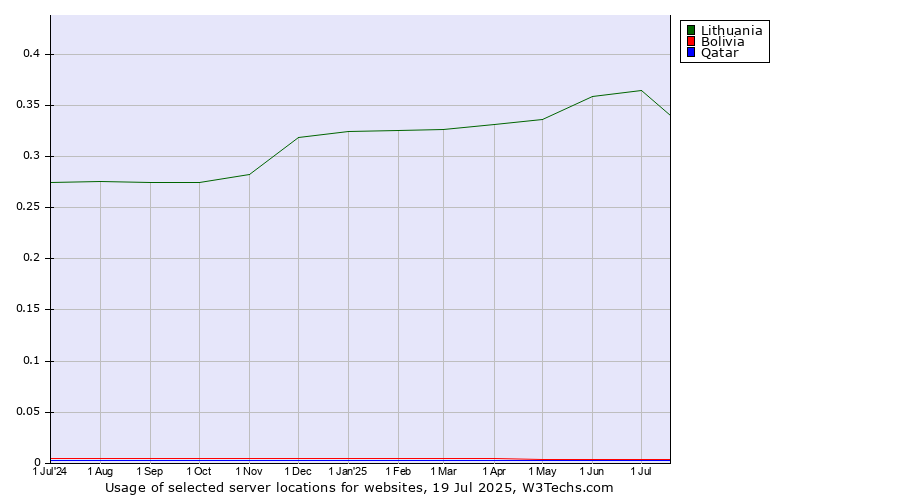
Task: Click the 1 Jul axis label at right
Action: coord(641,471)
